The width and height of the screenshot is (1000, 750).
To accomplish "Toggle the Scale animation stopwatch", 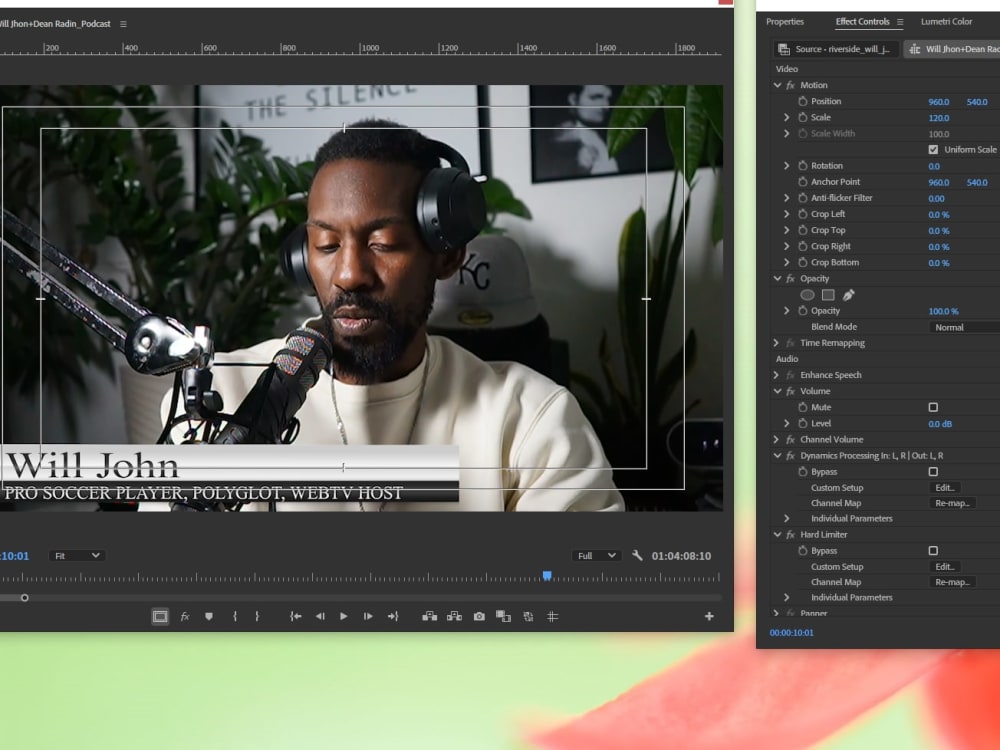I will tap(803, 117).
